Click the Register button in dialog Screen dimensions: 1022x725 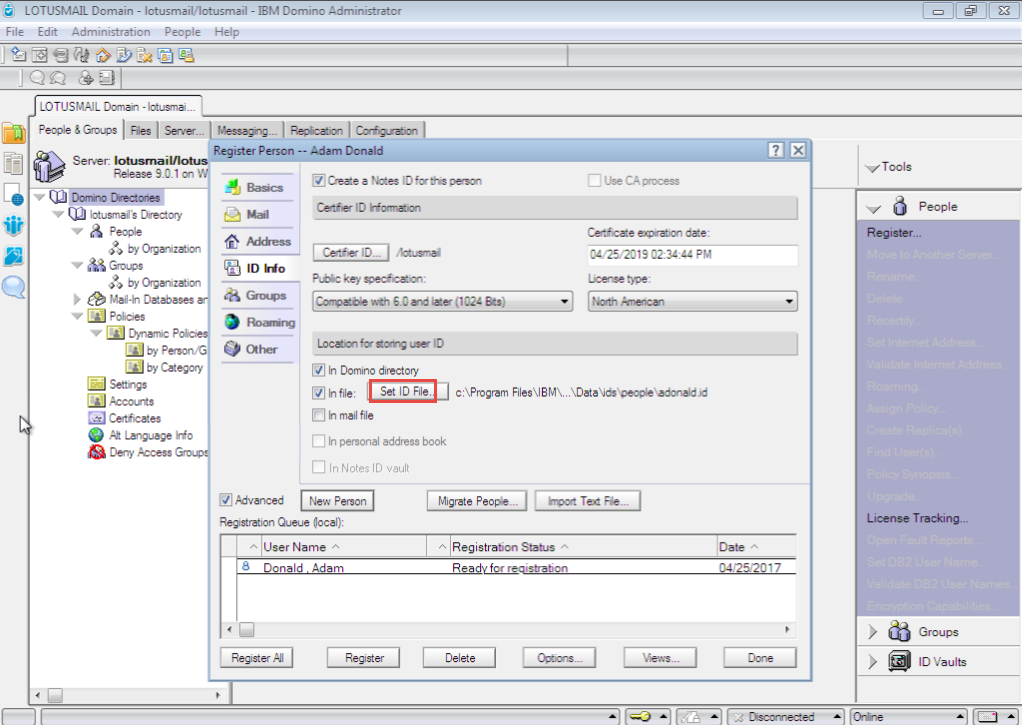tap(364, 658)
